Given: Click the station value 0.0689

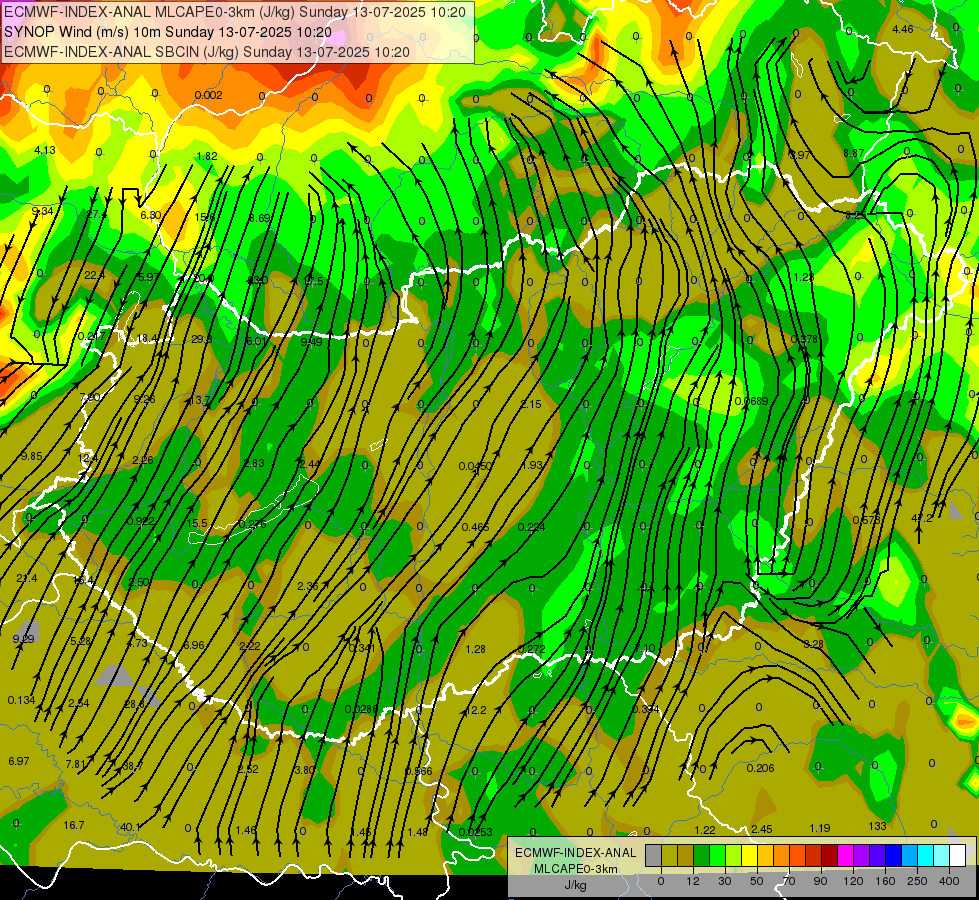Looking at the screenshot, I should click(x=752, y=401).
